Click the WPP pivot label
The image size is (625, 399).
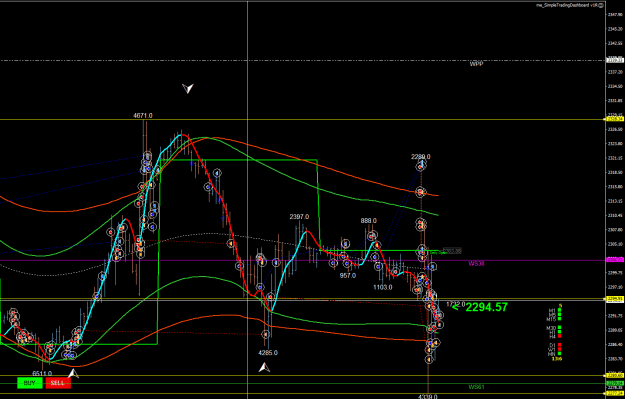coord(476,64)
